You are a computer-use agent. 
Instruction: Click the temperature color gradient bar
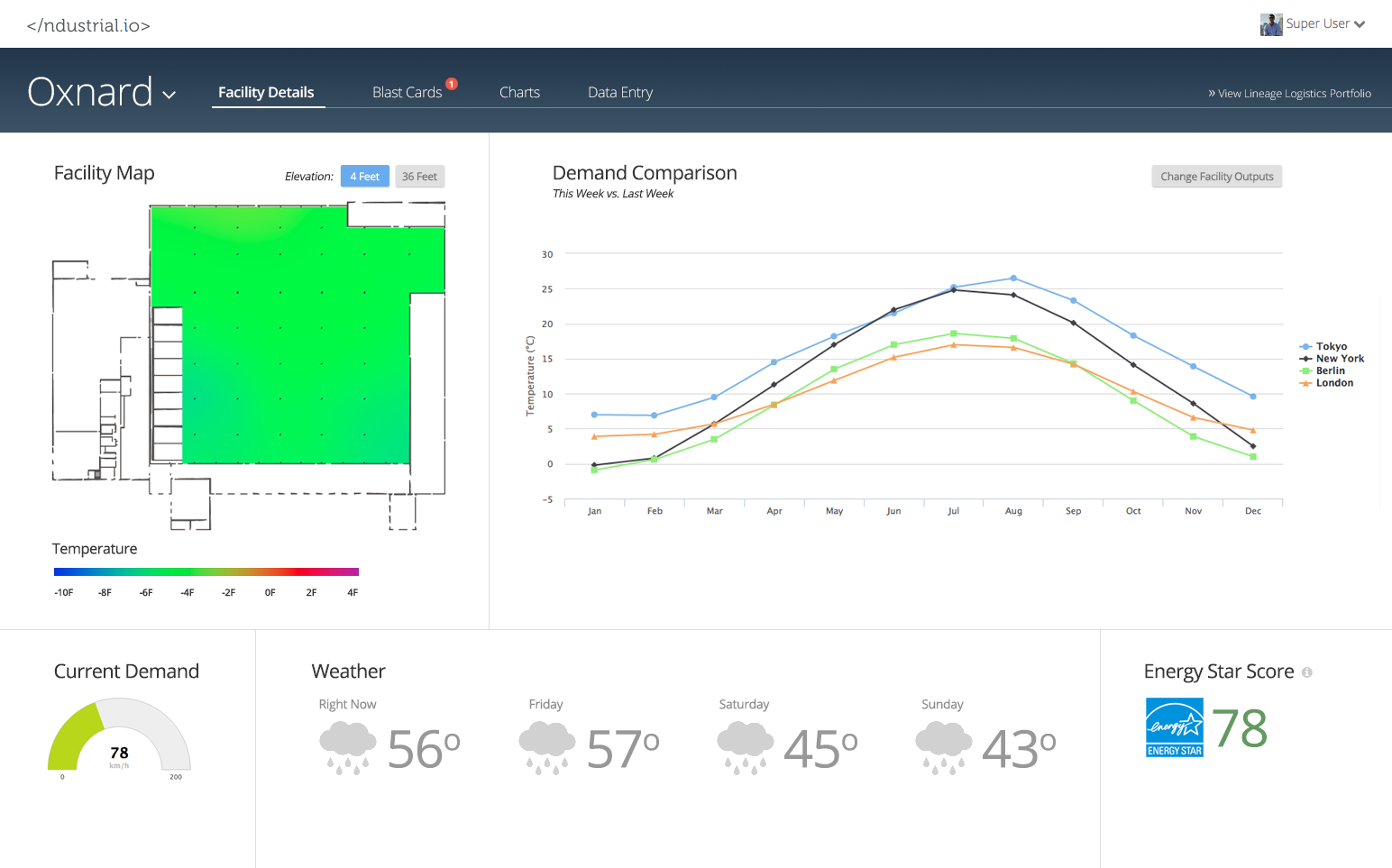(x=206, y=571)
